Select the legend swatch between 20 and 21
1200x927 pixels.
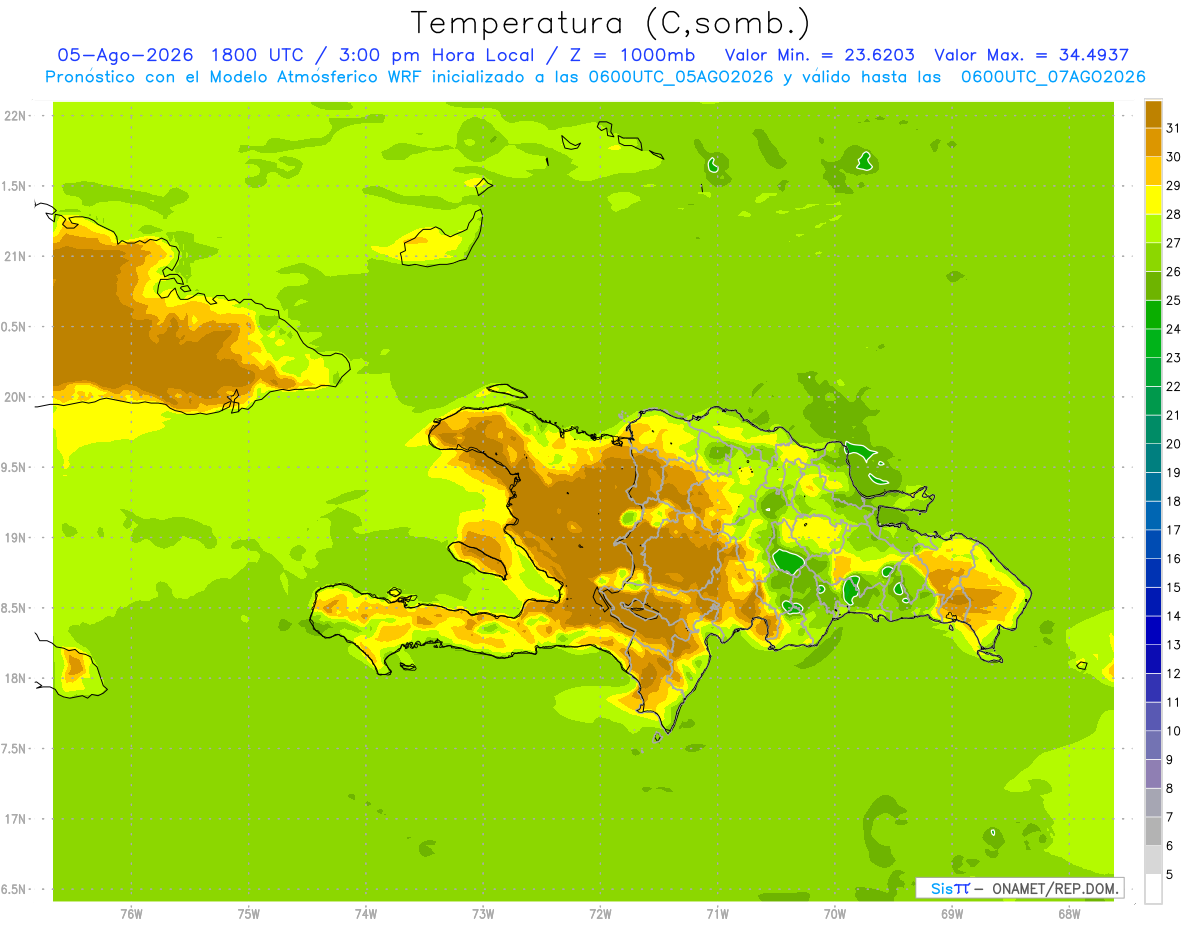pos(1153,429)
